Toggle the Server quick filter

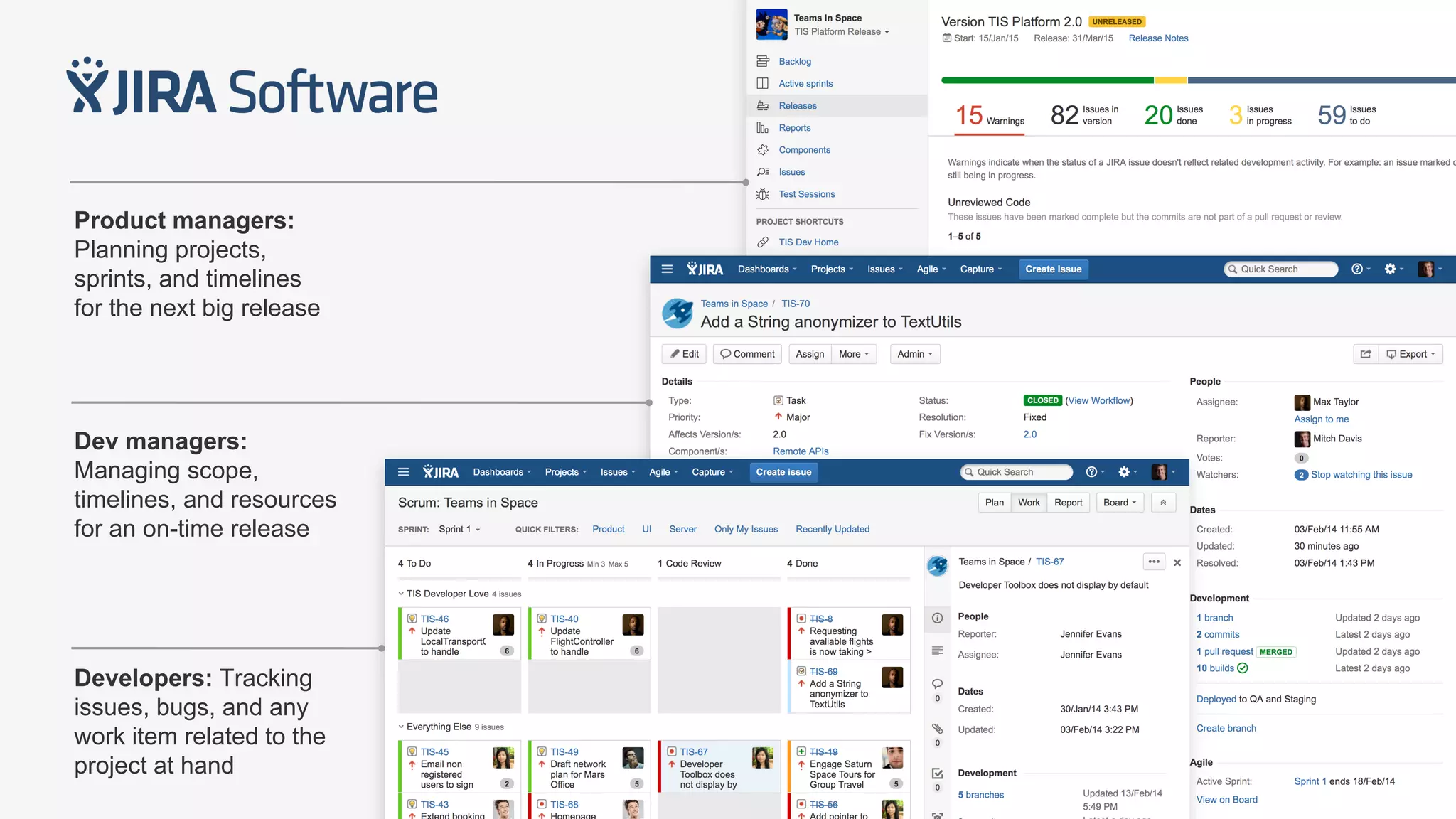point(682,529)
